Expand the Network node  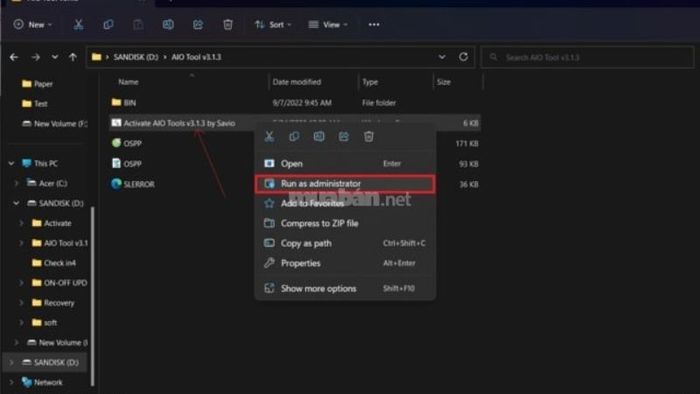tap(12, 382)
